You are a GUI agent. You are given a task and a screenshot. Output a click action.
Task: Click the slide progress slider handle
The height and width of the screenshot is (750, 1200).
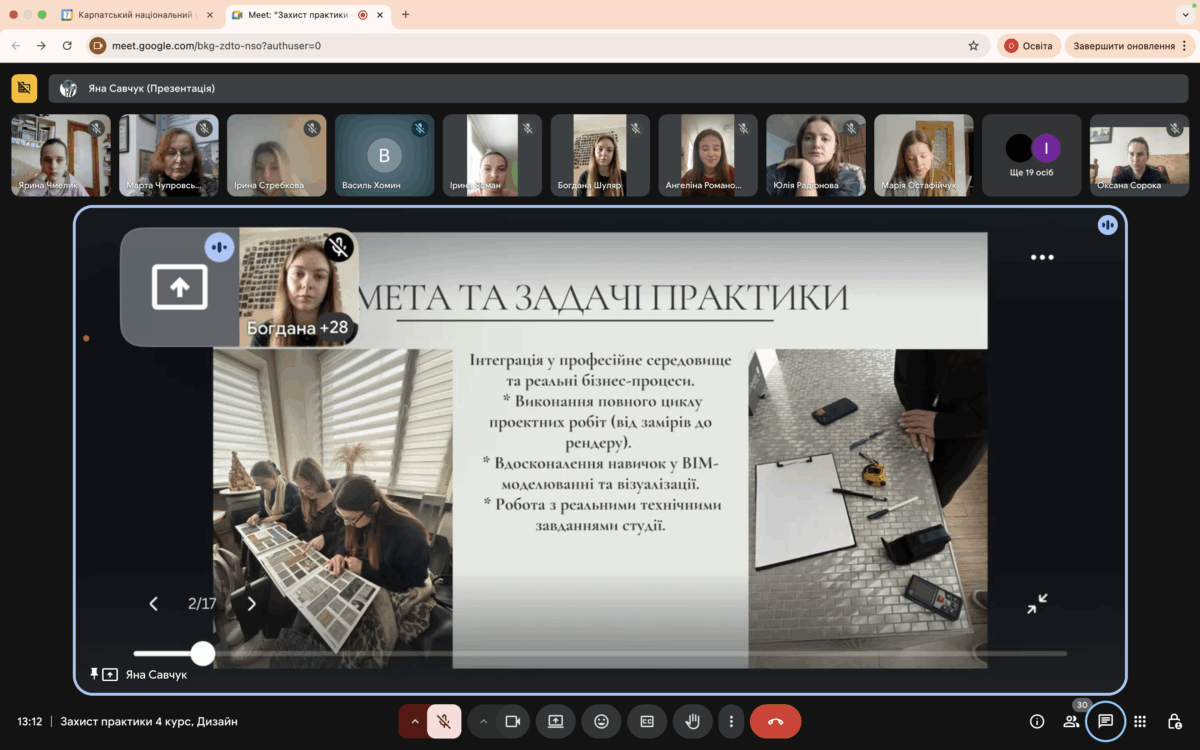[203, 654]
